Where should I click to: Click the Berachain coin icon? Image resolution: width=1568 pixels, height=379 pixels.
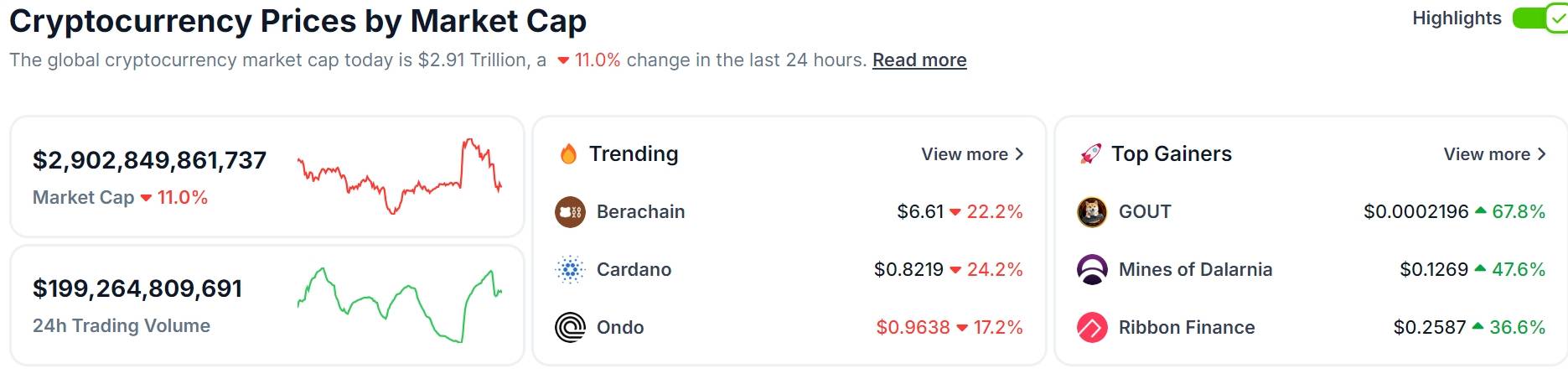pos(570,212)
